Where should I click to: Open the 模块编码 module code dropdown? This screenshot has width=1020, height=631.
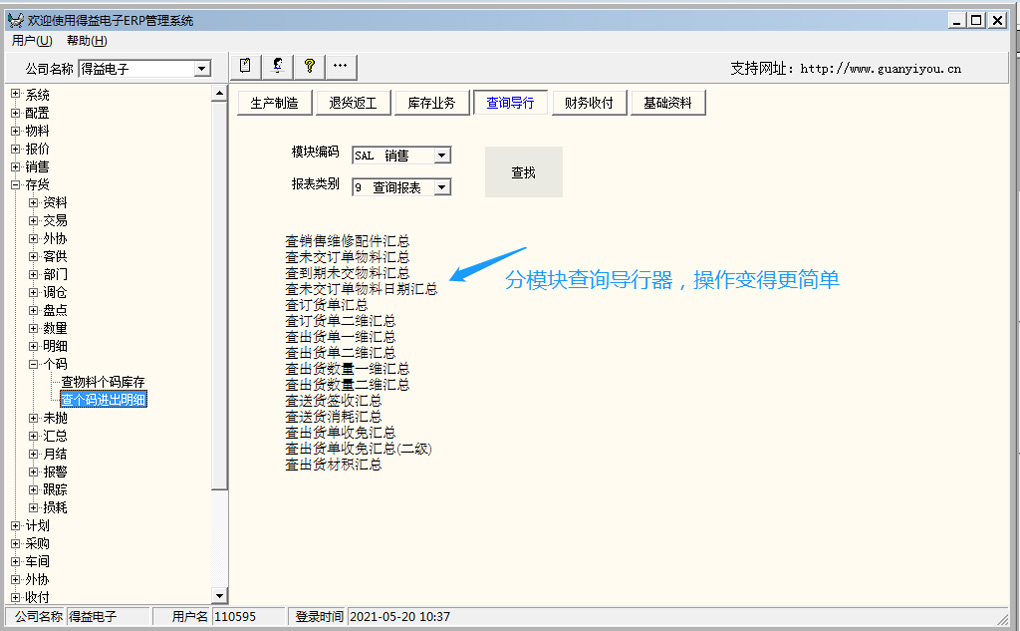pyautogui.click(x=442, y=156)
